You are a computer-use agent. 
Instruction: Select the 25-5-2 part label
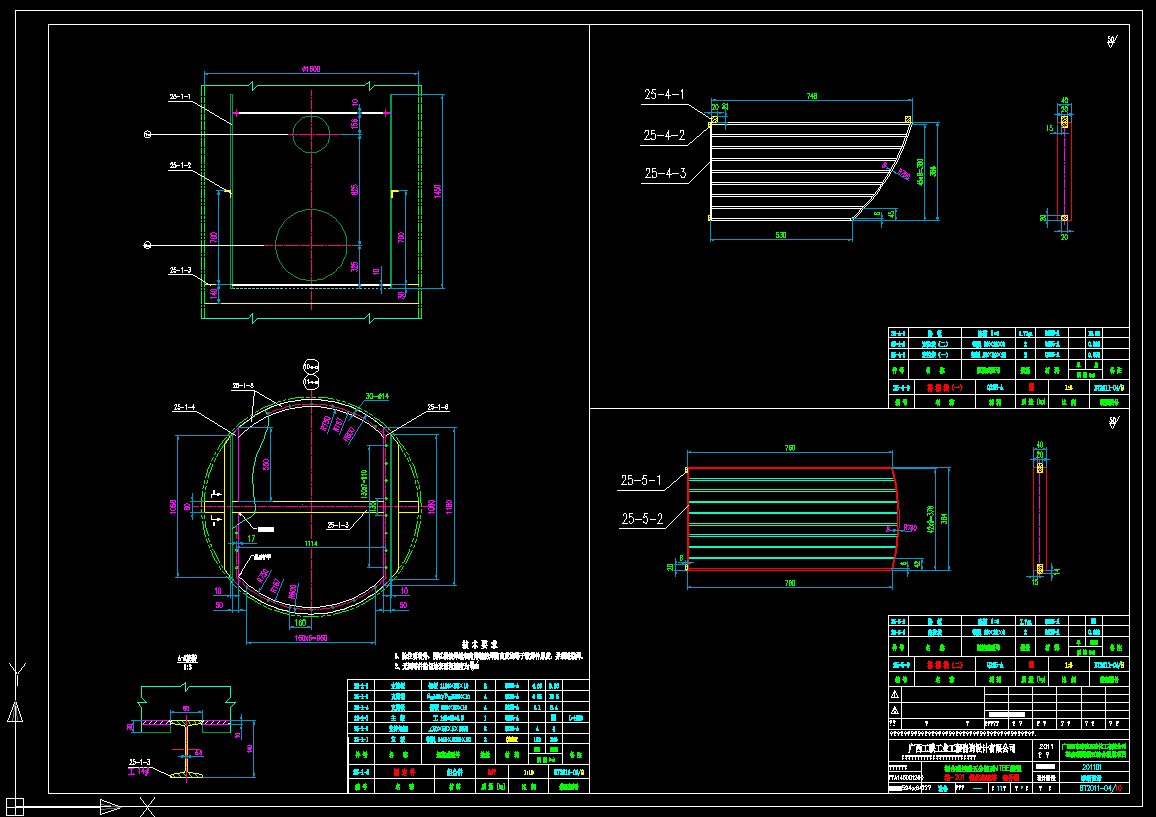tap(642, 519)
